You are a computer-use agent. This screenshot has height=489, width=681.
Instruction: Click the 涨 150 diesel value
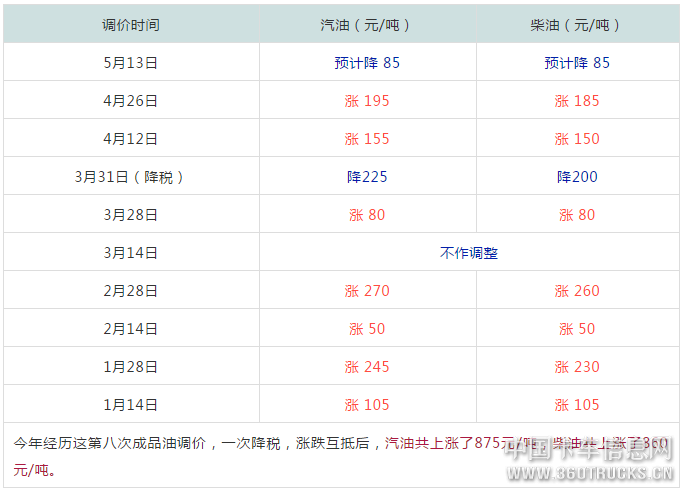(x=578, y=139)
